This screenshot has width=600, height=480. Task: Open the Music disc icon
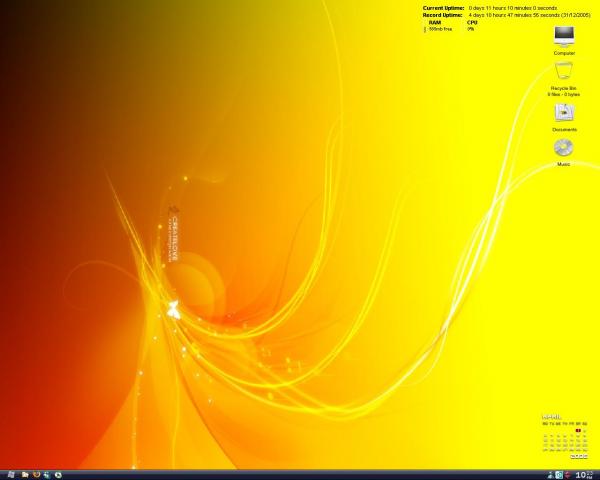pyautogui.click(x=564, y=148)
